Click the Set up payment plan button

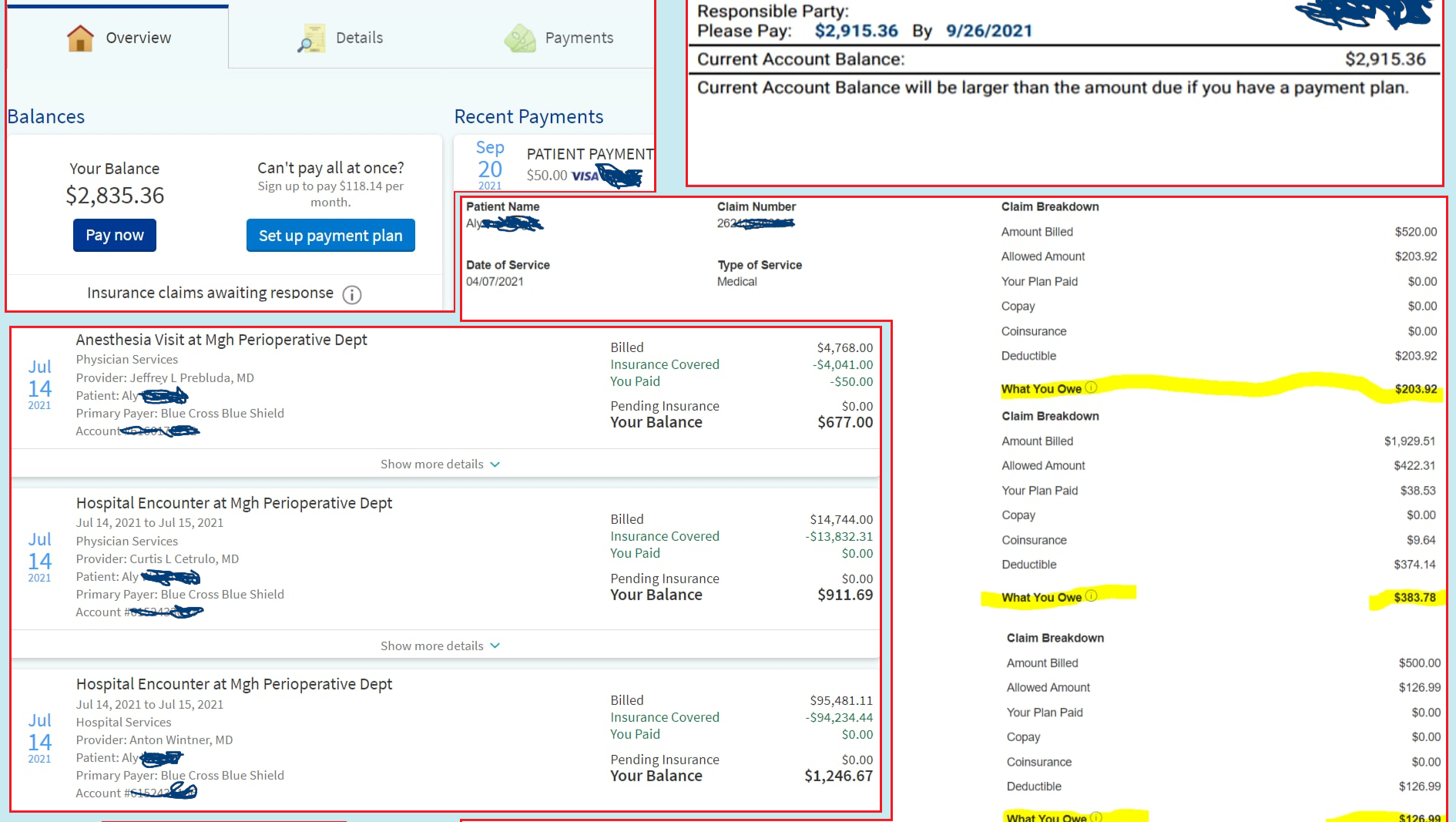(330, 236)
